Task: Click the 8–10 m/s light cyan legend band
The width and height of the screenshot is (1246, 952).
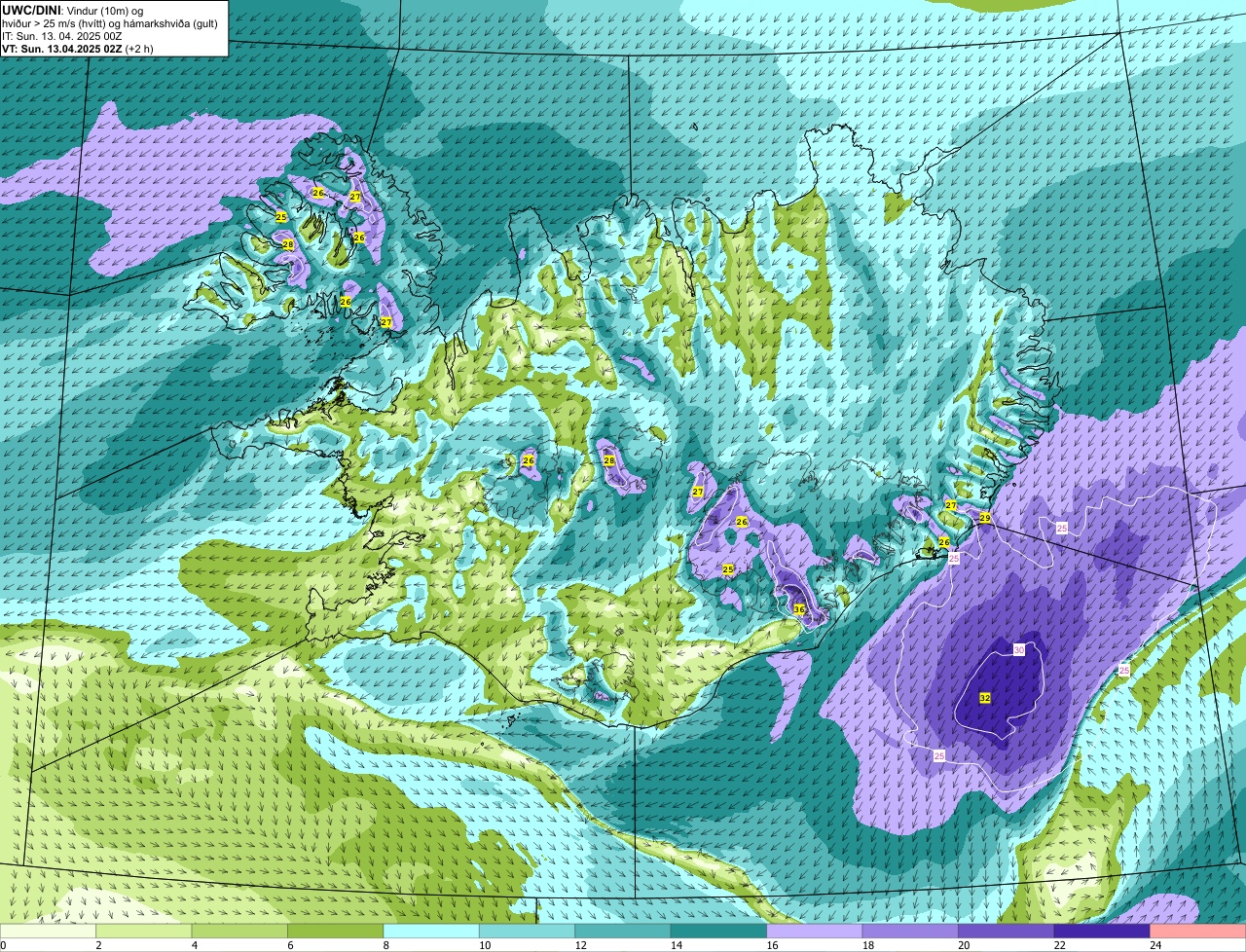Action: click(433, 931)
